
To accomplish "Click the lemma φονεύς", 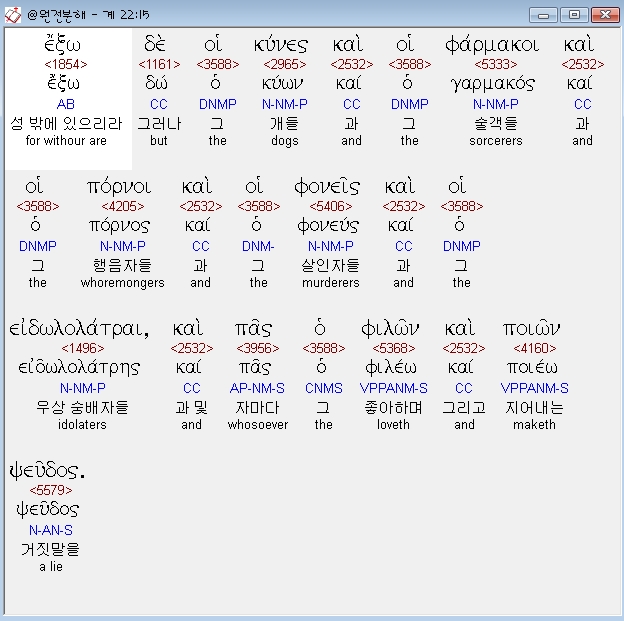I will [x=328, y=225].
